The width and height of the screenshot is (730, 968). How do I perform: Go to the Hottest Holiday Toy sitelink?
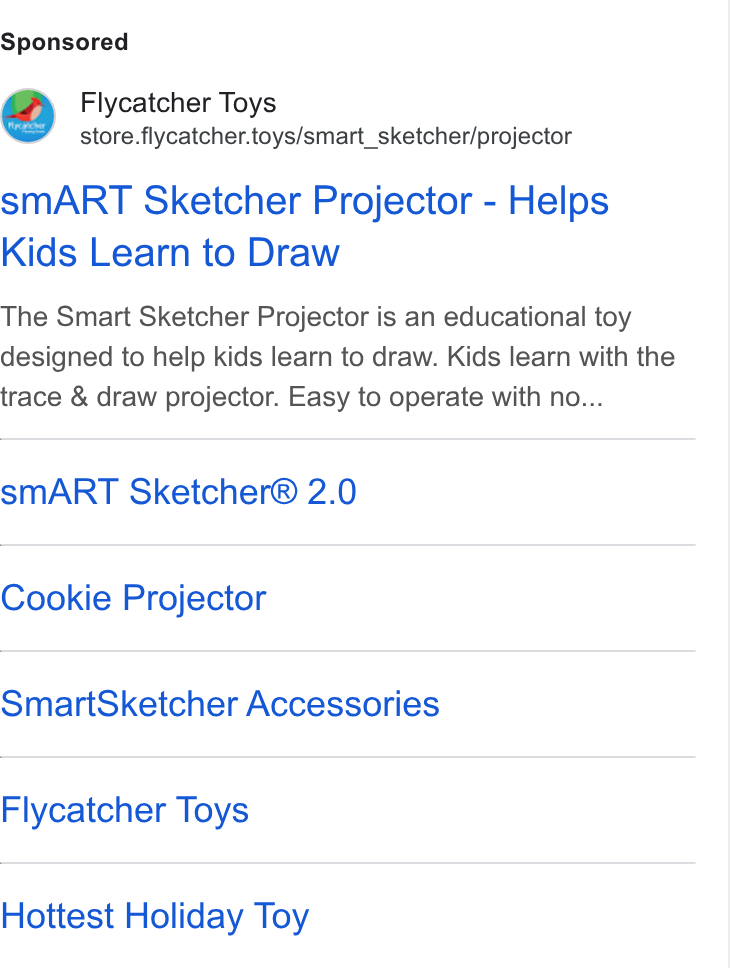[154, 916]
